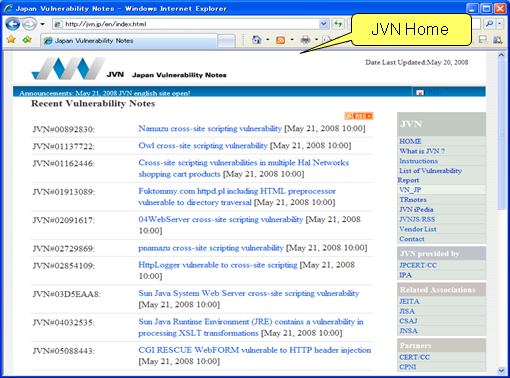Click HOME in the JVN sidebar
Screen dimensions: 510x378
410,141
